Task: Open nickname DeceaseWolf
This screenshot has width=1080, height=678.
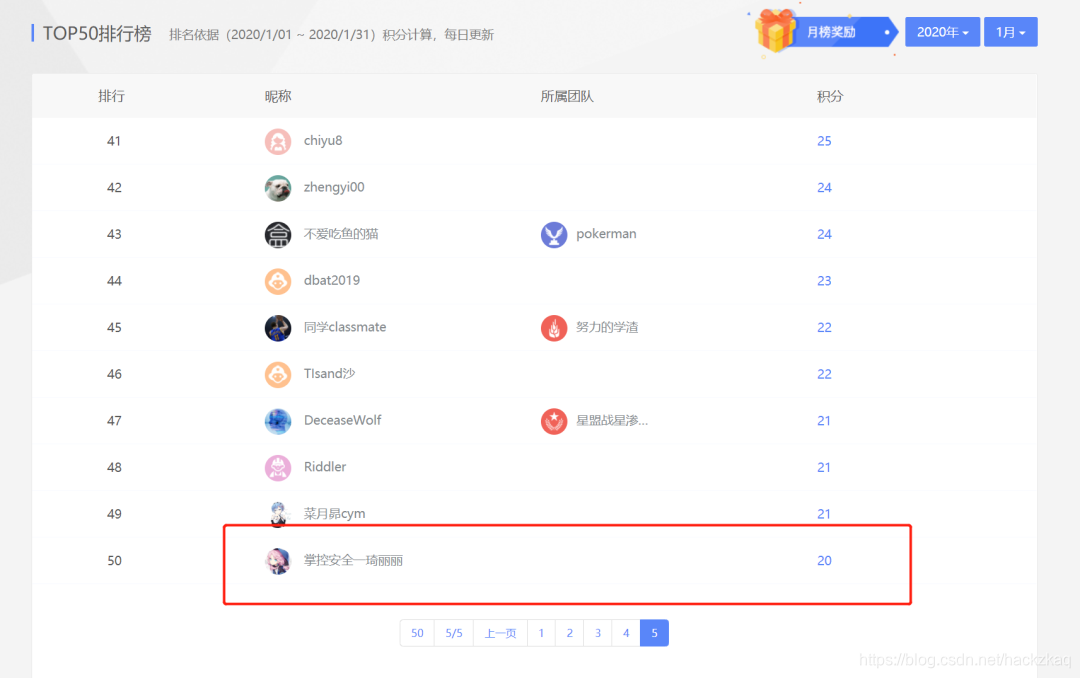Action: [342, 420]
